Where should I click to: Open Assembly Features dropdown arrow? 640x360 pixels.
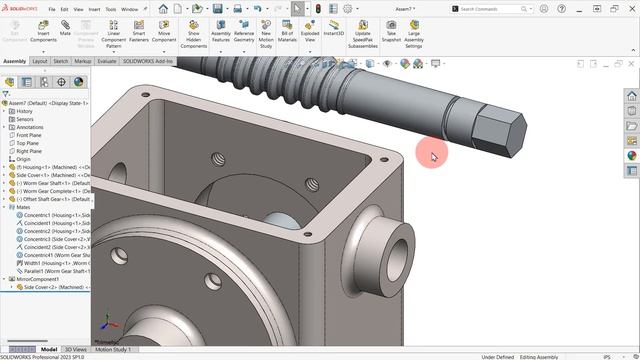pyautogui.click(x=221, y=52)
